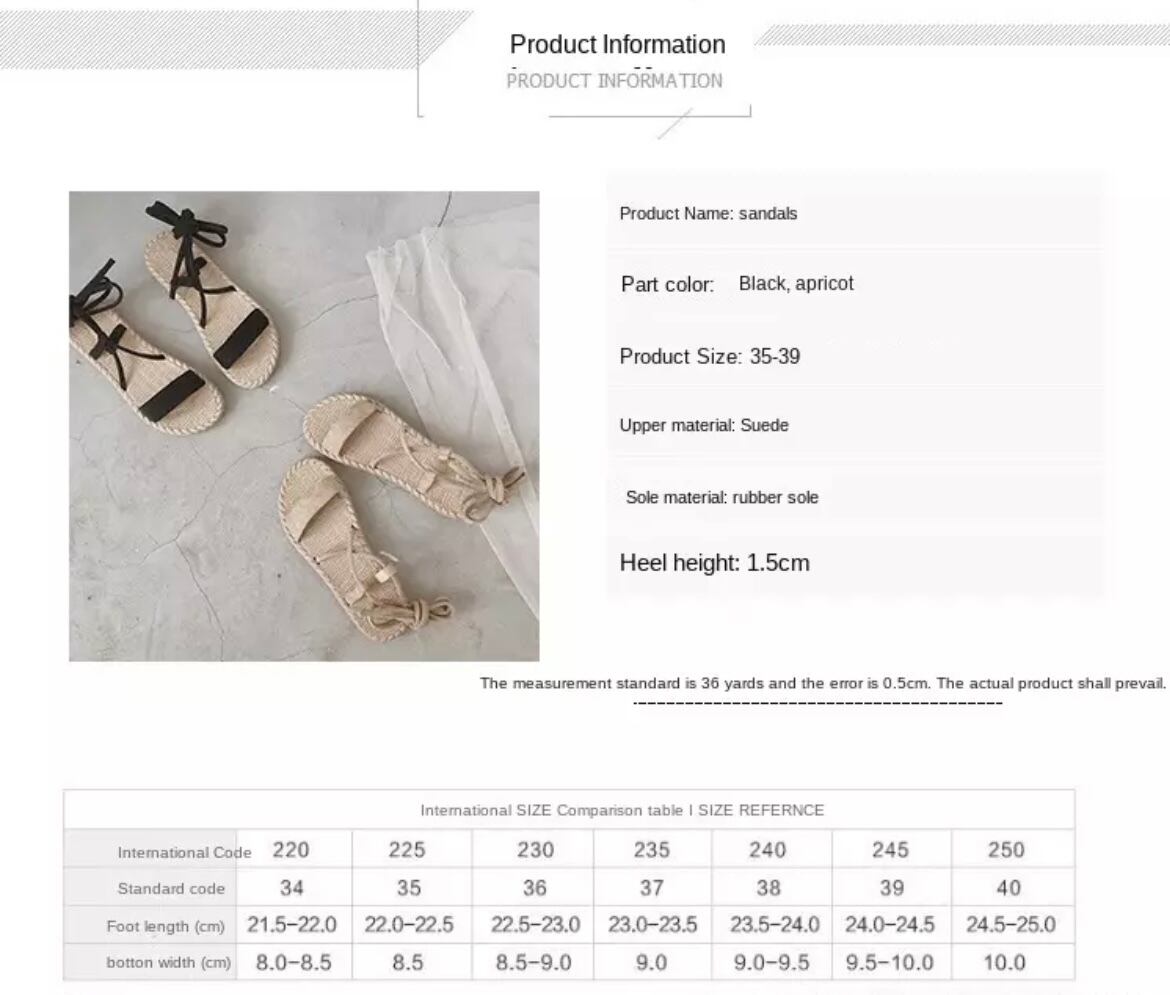This screenshot has width=1170, height=995.
Task: Select standard code cell '40'
Action: coord(1009,888)
